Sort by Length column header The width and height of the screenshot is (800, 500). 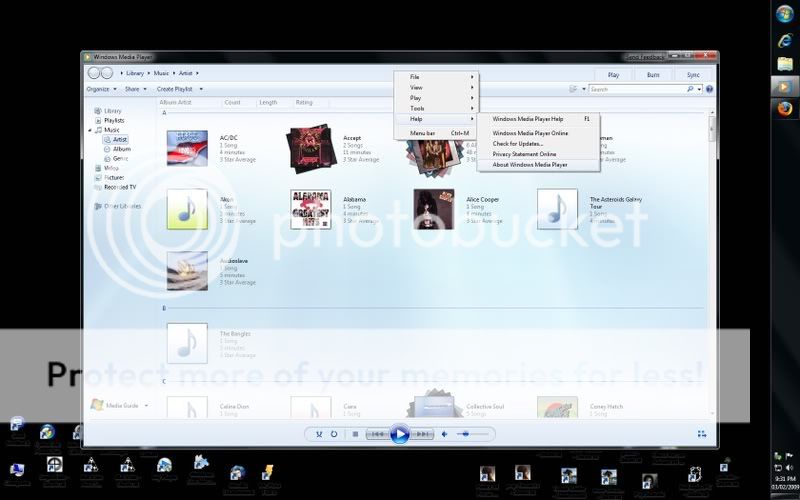[x=268, y=103]
